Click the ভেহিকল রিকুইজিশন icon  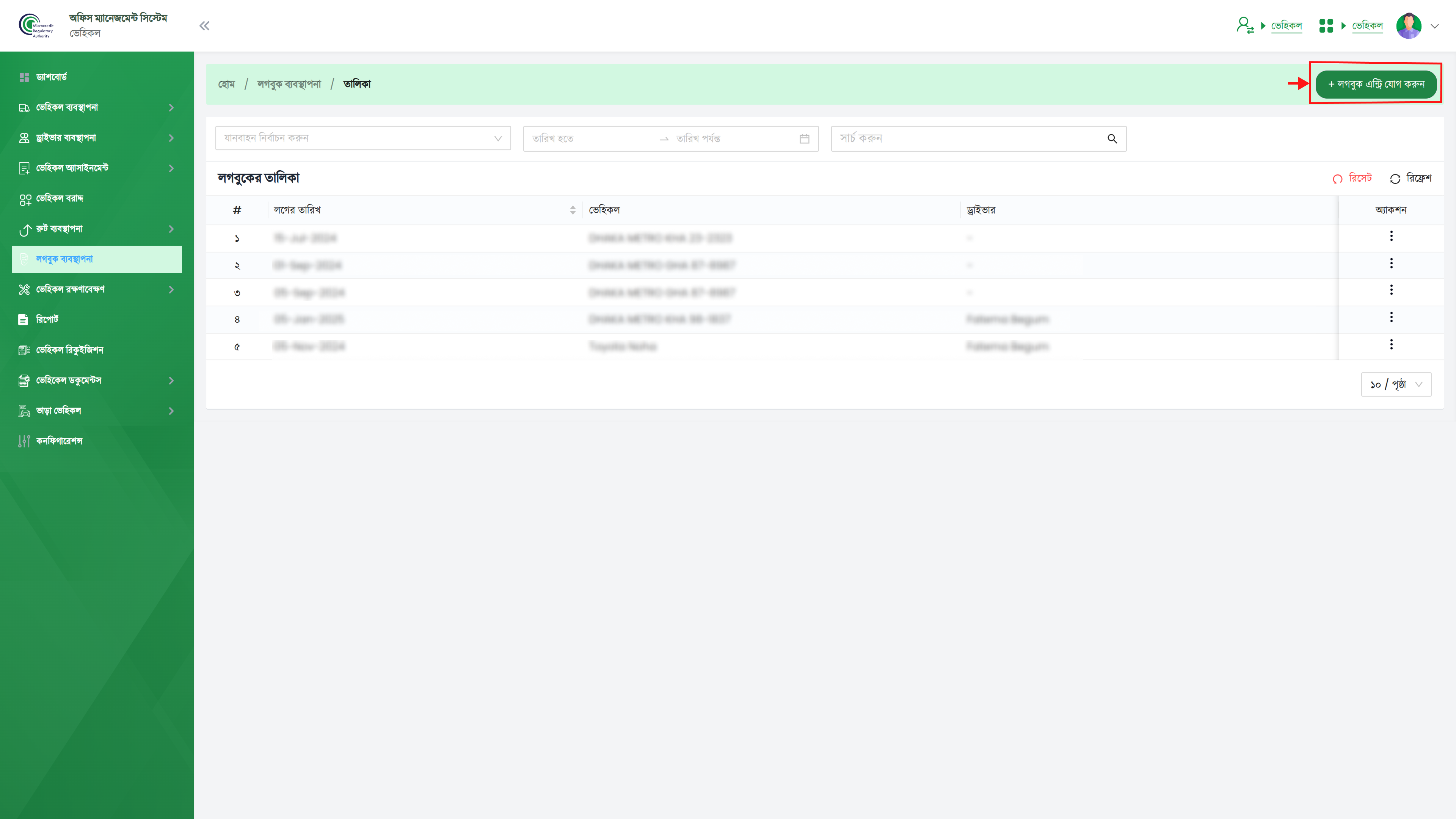pos(24,350)
